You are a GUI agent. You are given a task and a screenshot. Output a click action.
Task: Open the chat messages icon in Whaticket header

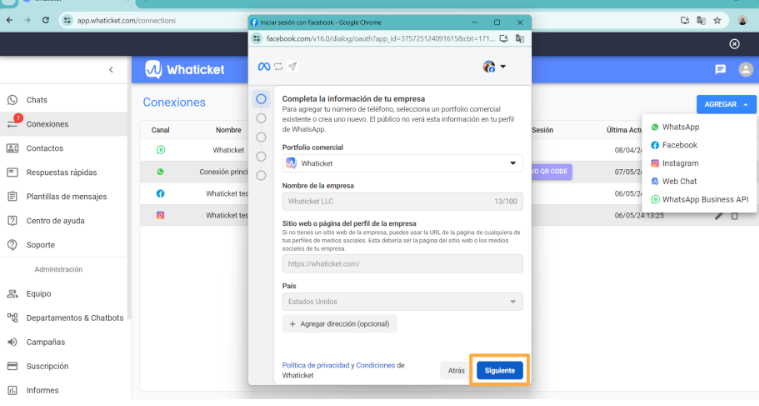720,70
